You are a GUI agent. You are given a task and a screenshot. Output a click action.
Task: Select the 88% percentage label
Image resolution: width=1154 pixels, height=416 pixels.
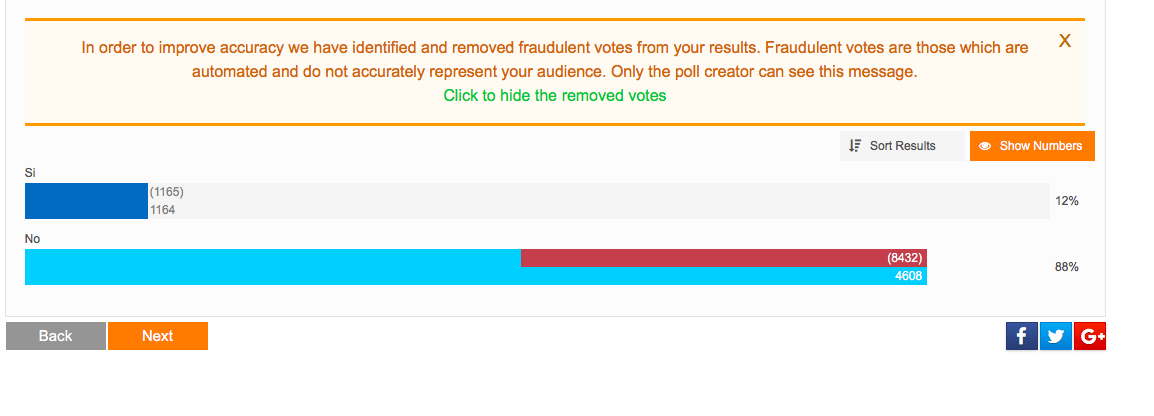pyautogui.click(x=1066, y=267)
